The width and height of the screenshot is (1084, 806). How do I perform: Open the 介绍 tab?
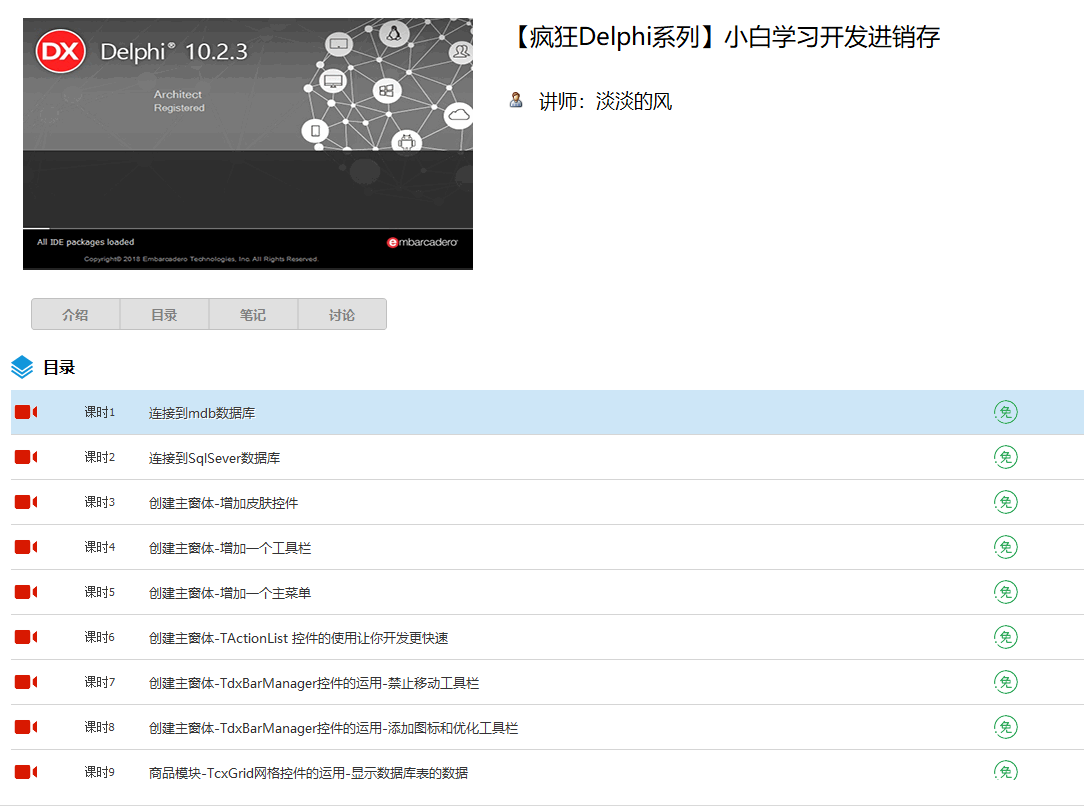coord(75,315)
